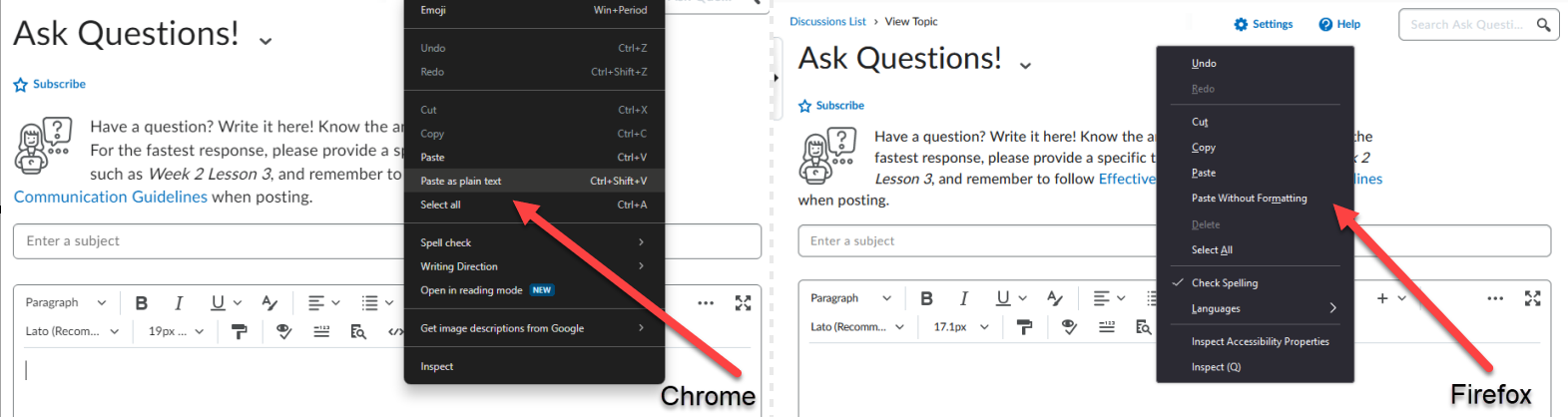The image size is (1568, 417).
Task: Expand Get image descriptions from Google submenu
Action: [x=534, y=328]
